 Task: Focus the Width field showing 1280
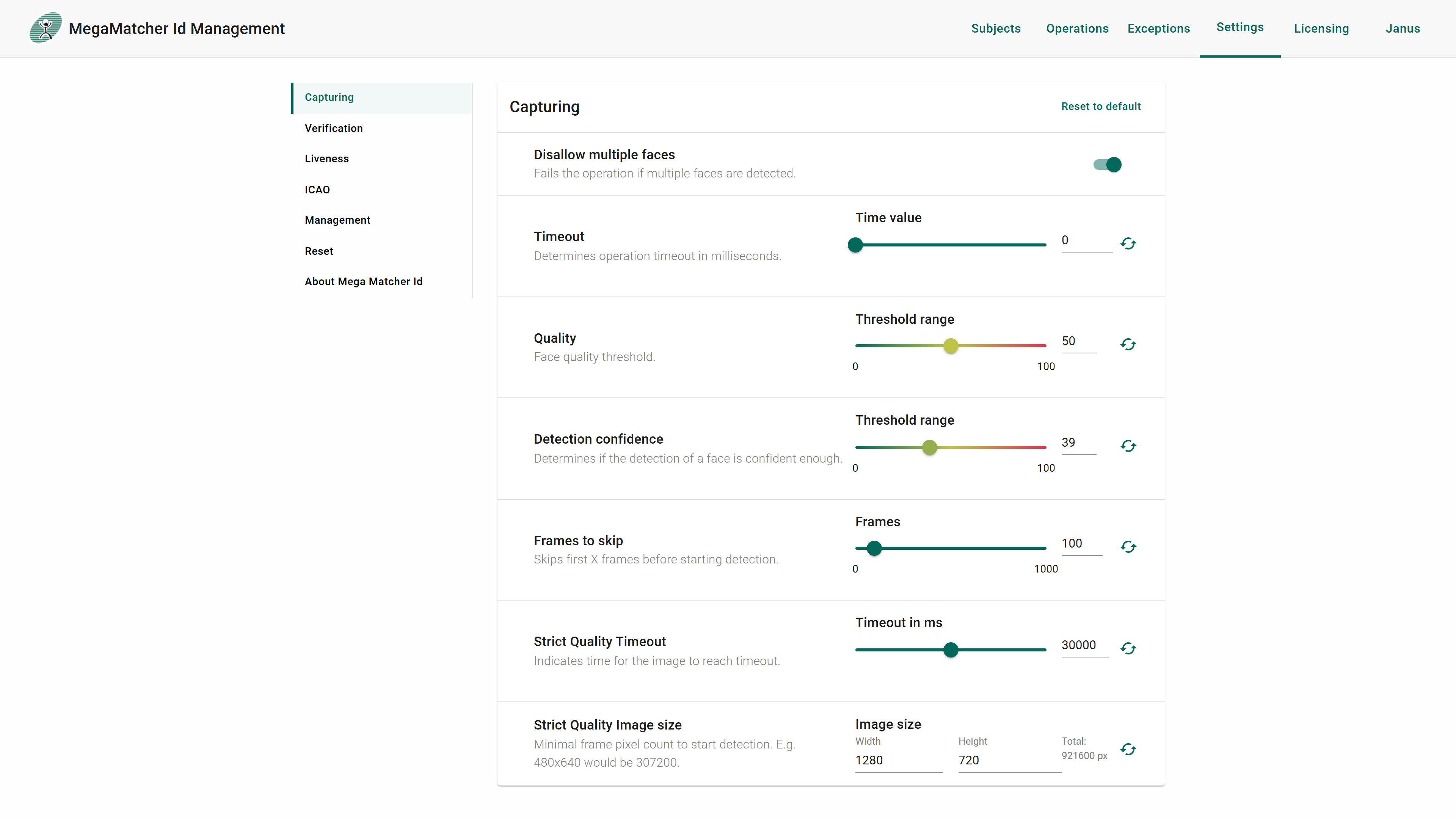(899, 761)
